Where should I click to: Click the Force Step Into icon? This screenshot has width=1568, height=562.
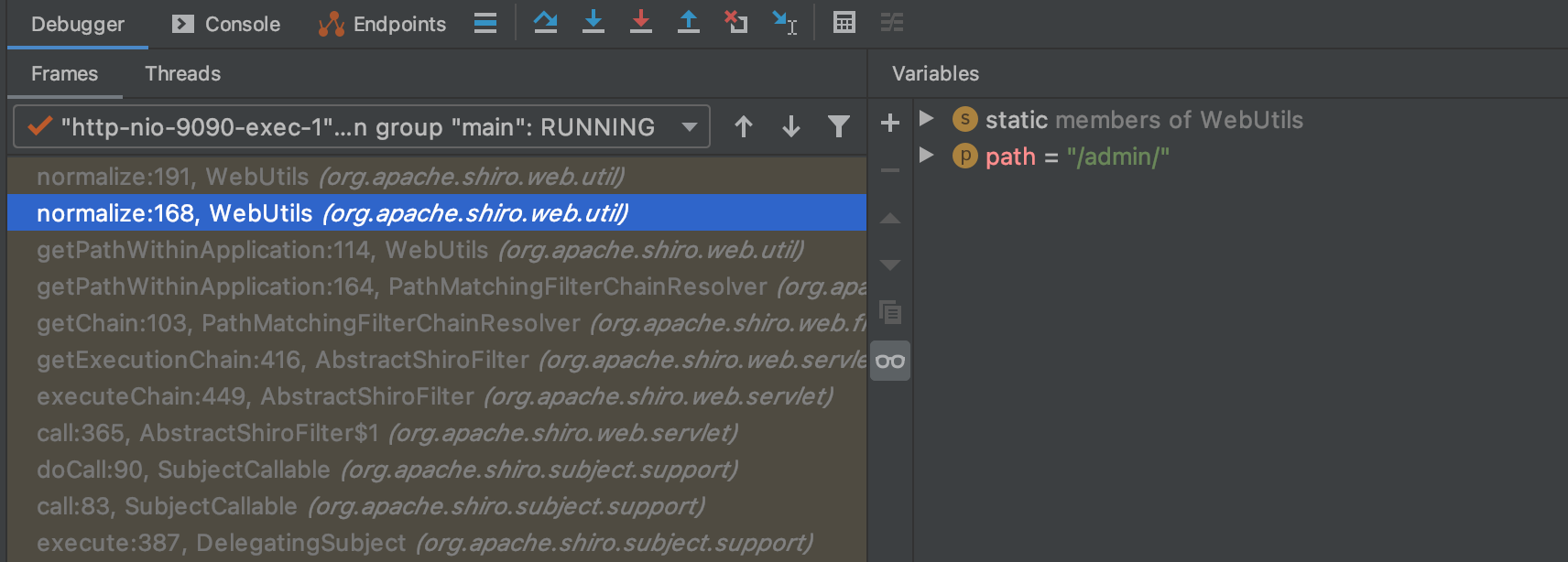tap(641, 22)
